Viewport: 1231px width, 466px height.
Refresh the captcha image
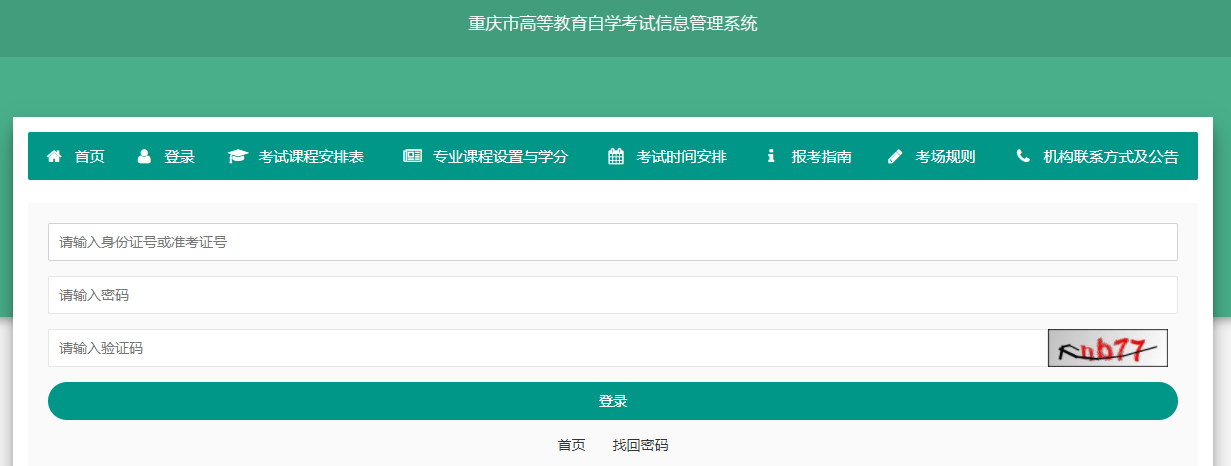pos(1107,348)
